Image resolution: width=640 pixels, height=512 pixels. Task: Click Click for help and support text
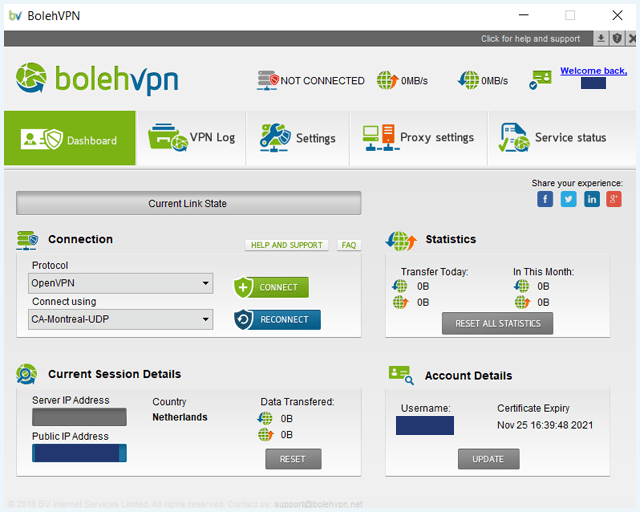[530, 39]
